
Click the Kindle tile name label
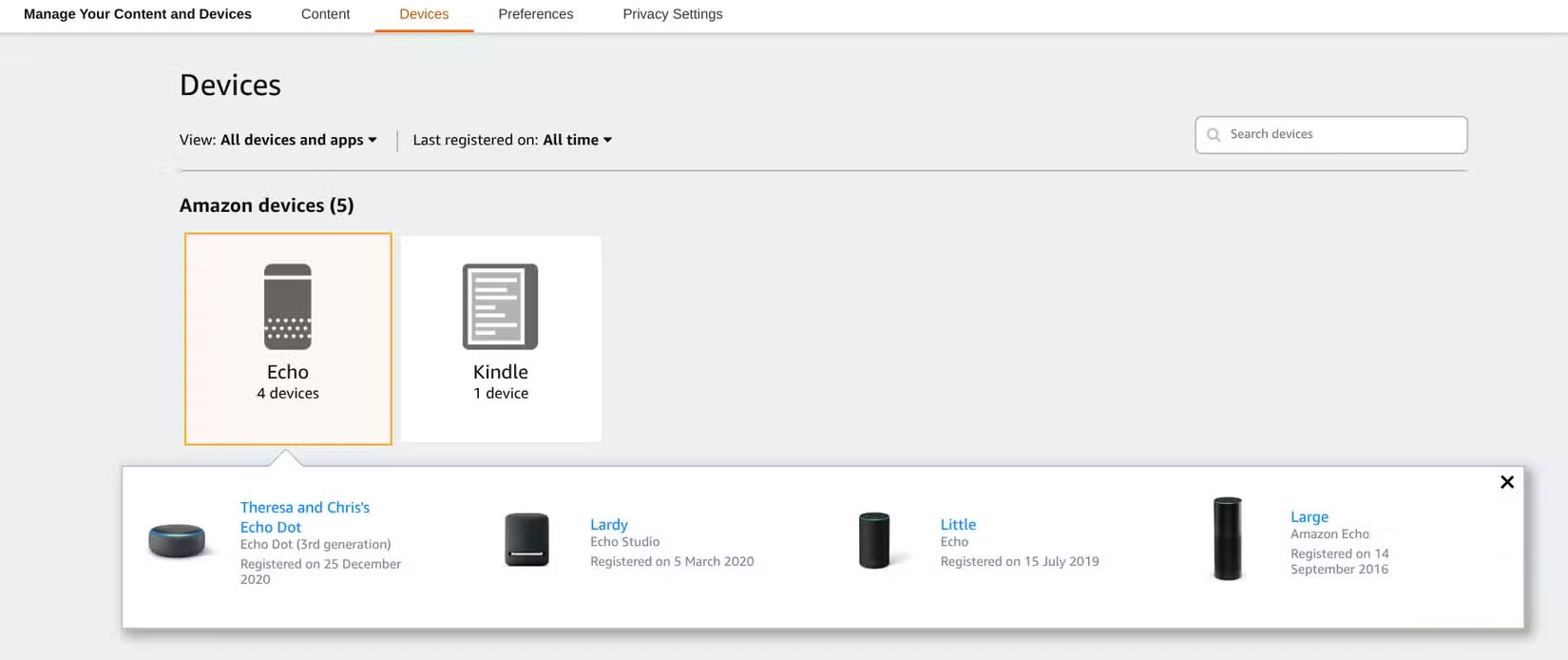[x=501, y=372]
